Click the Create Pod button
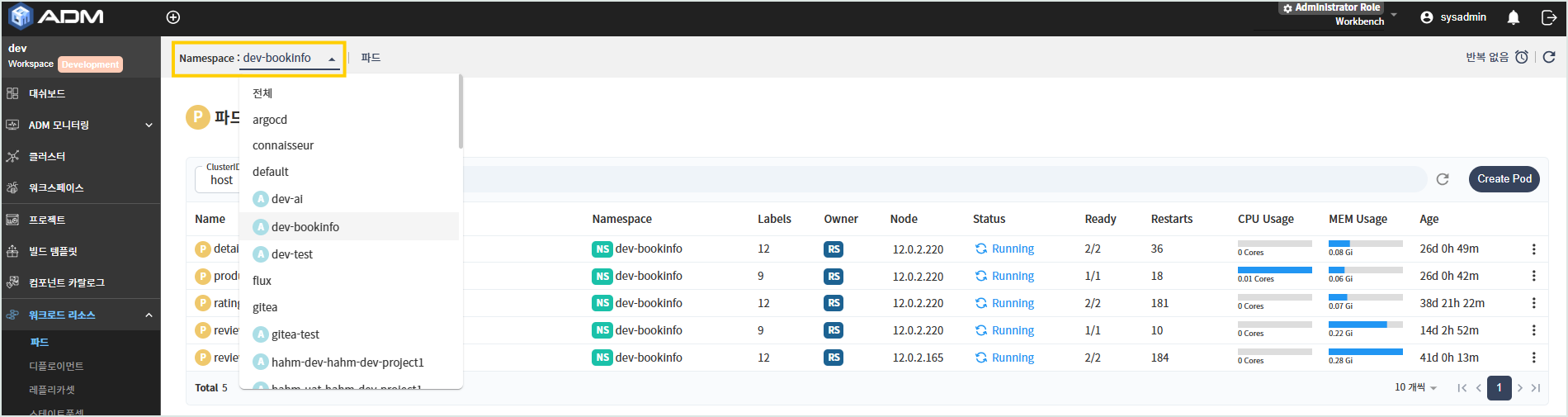Image resolution: width=1568 pixels, height=417 pixels. tap(1504, 179)
